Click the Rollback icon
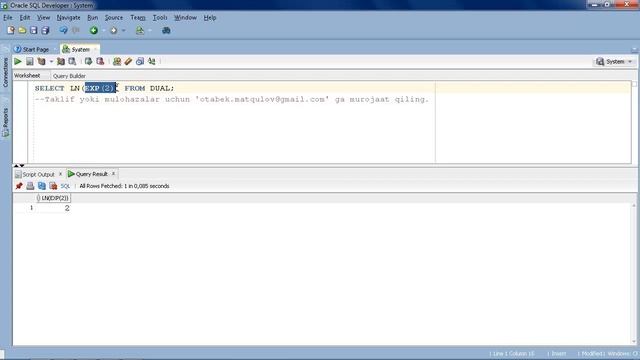640x360 pixels. tap(100, 62)
